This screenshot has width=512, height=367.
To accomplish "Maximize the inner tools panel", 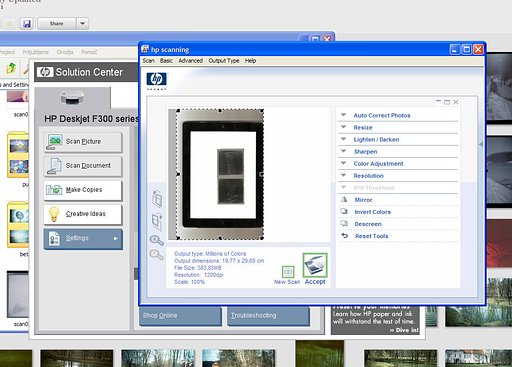I will tap(447, 102).
